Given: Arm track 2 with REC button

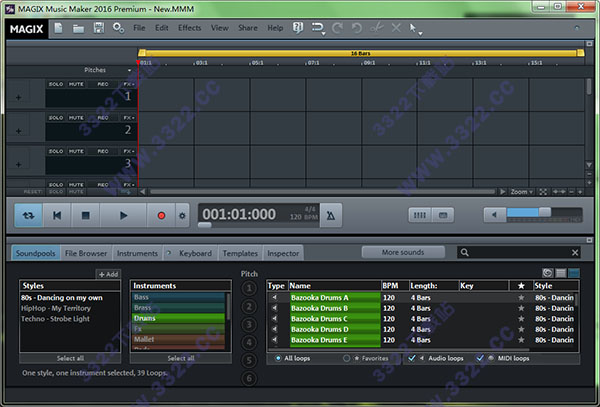Looking at the screenshot, I should pyautogui.click(x=103, y=118).
